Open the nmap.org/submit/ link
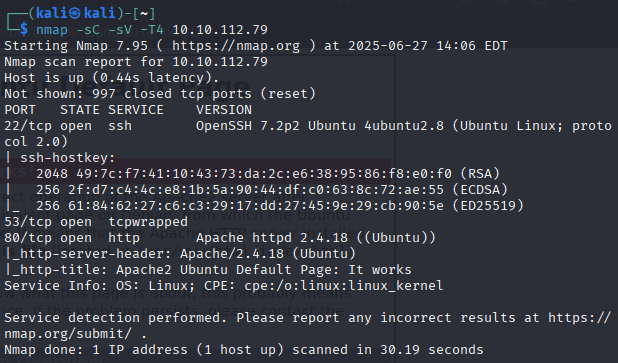618x363 pixels. coord(68,334)
